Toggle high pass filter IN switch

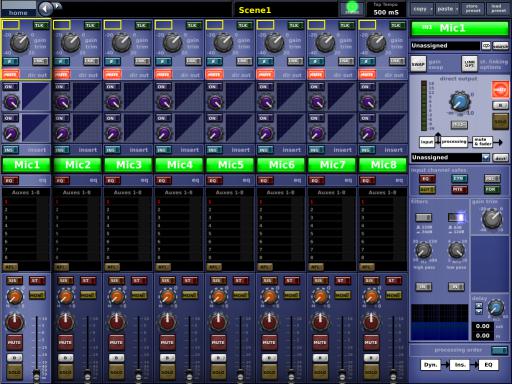coord(423,286)
